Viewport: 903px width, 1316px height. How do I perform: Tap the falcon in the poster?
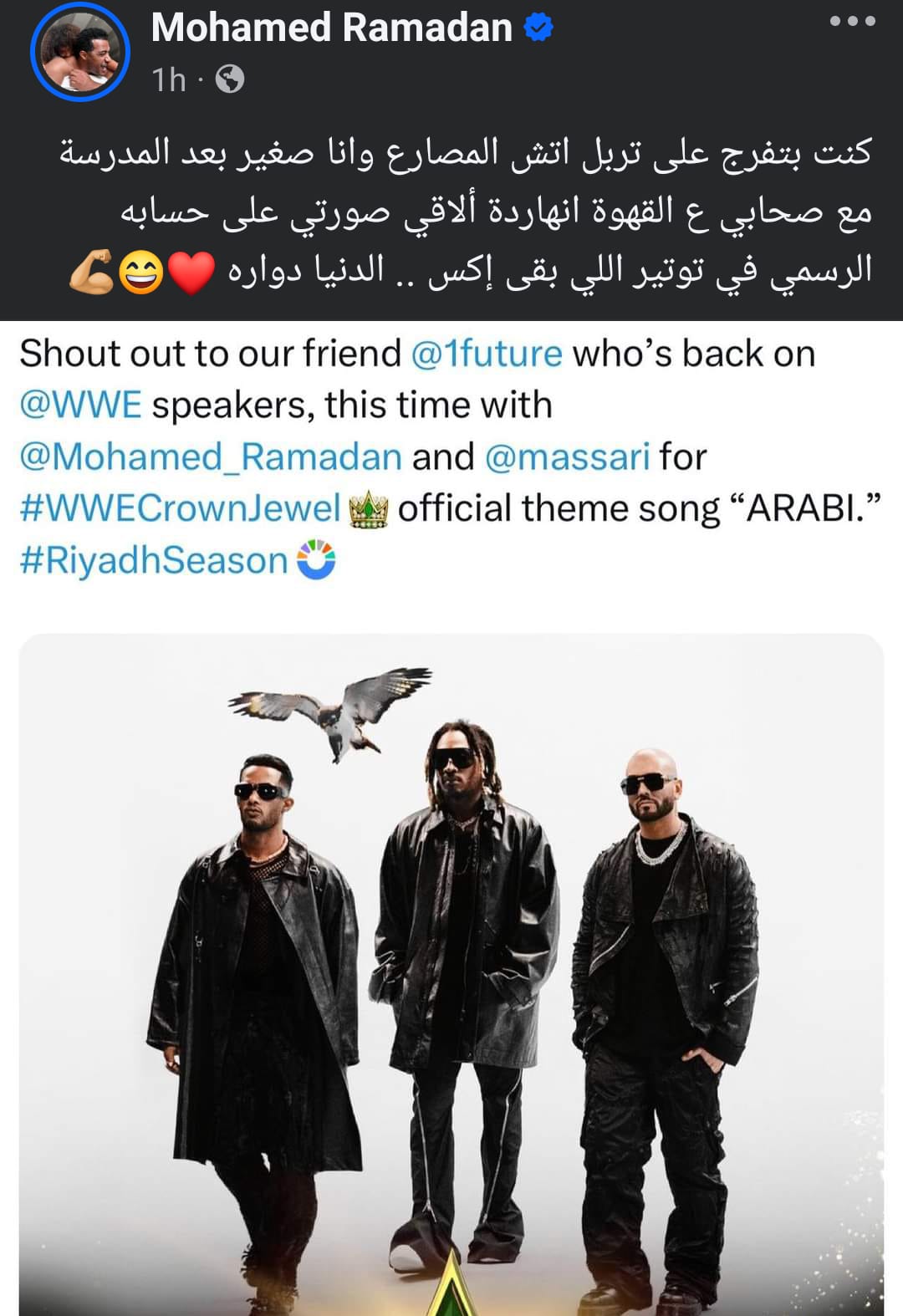tap(330, 711)
